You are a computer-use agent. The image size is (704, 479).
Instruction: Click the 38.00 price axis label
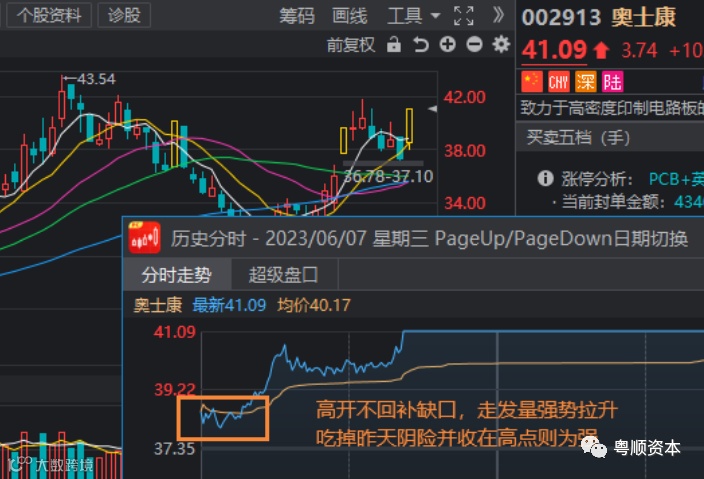pyautogui.click(x=465, y=151)
